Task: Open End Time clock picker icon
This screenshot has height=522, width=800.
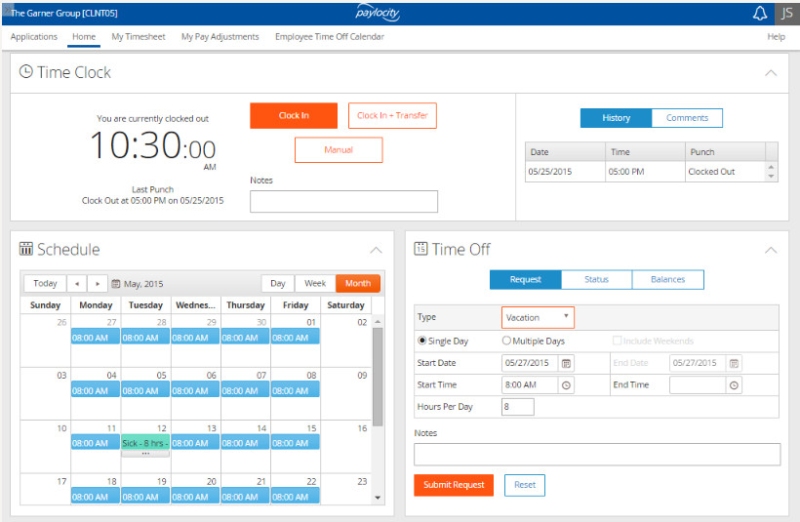Action: click(734, 385)
